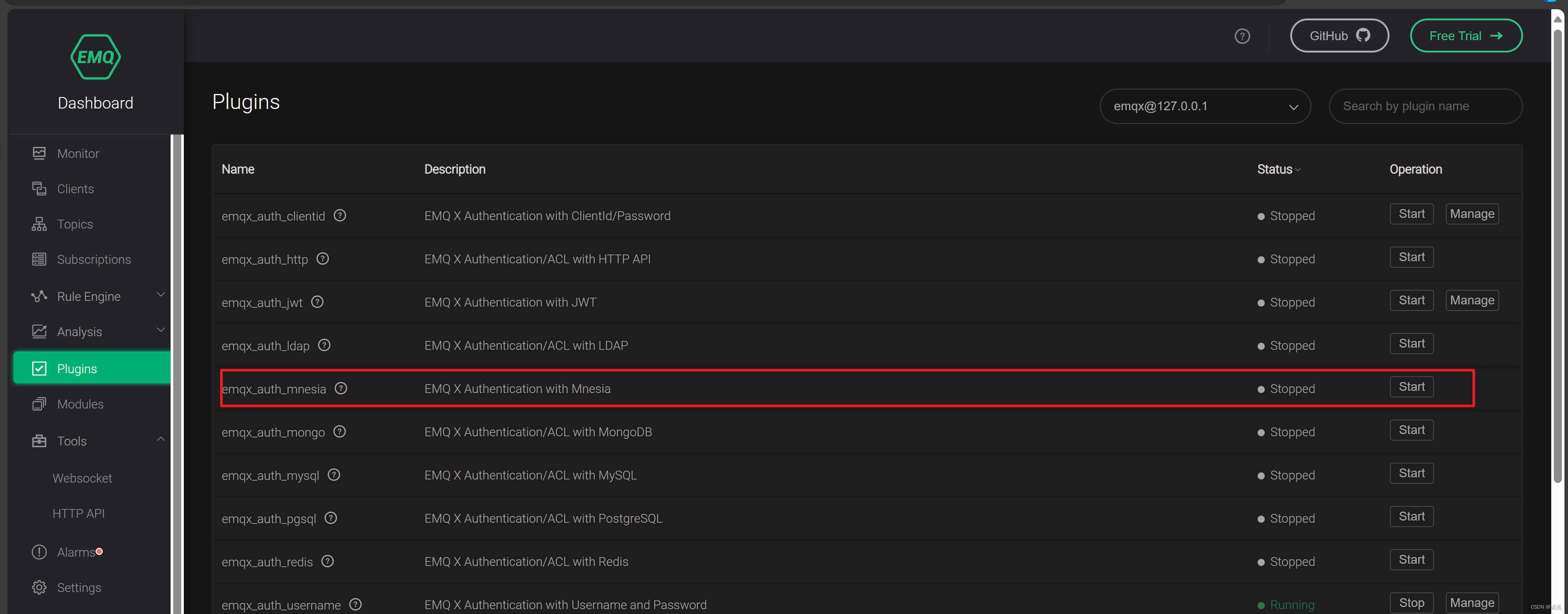The image size is (1568, 614).
Task: Open the HTTP API tool
Action: coord(78,513)
